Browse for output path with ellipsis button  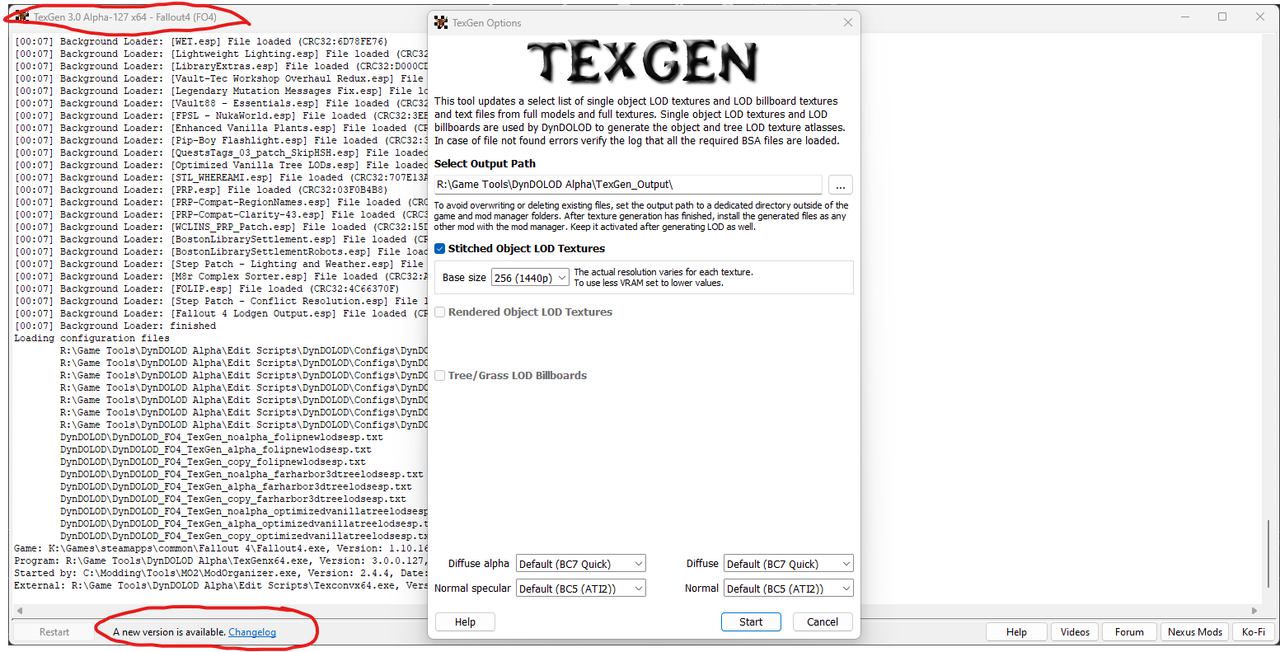coord(841,185)
